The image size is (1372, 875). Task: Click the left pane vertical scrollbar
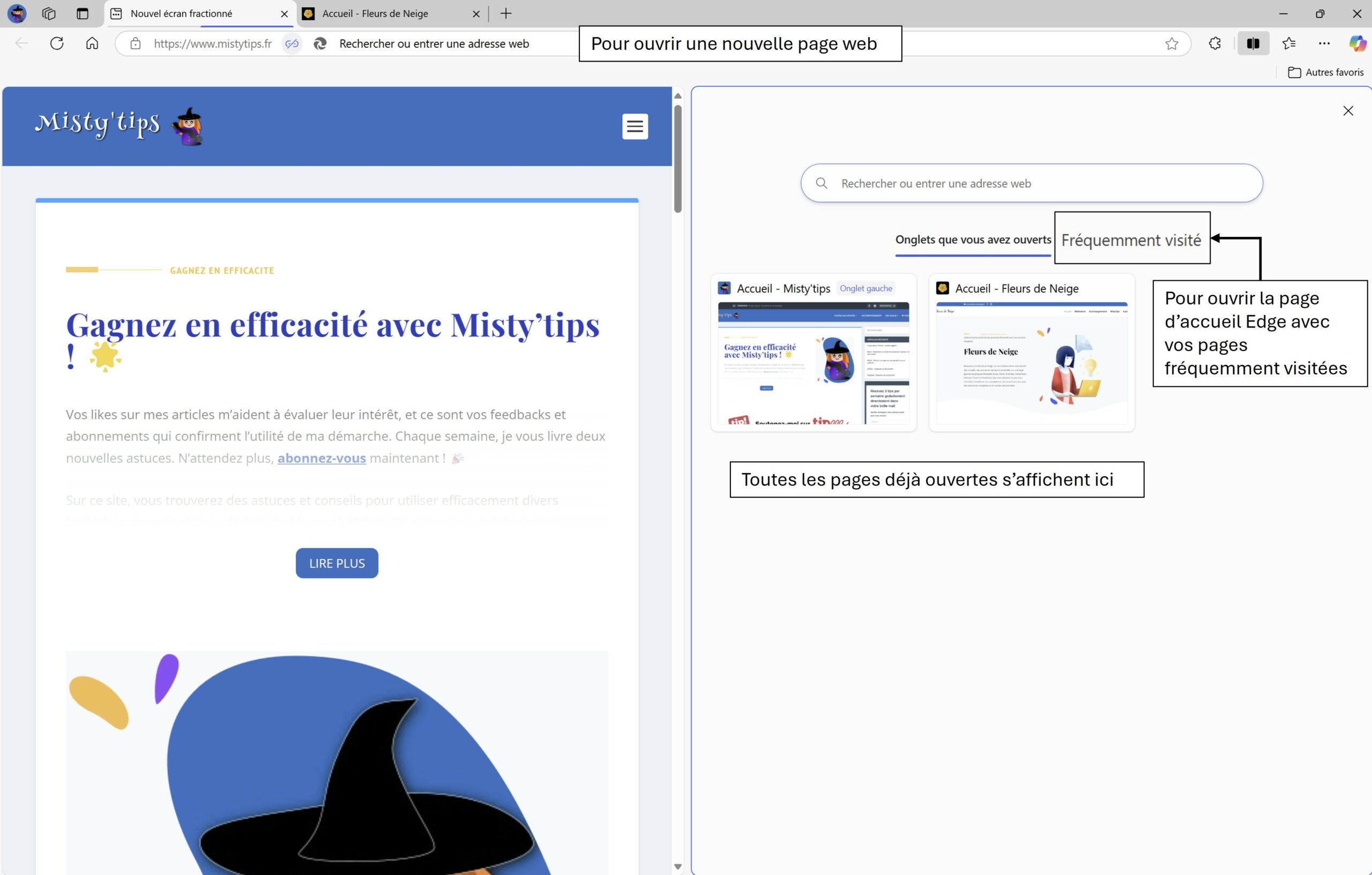click(x=677, y=160)
